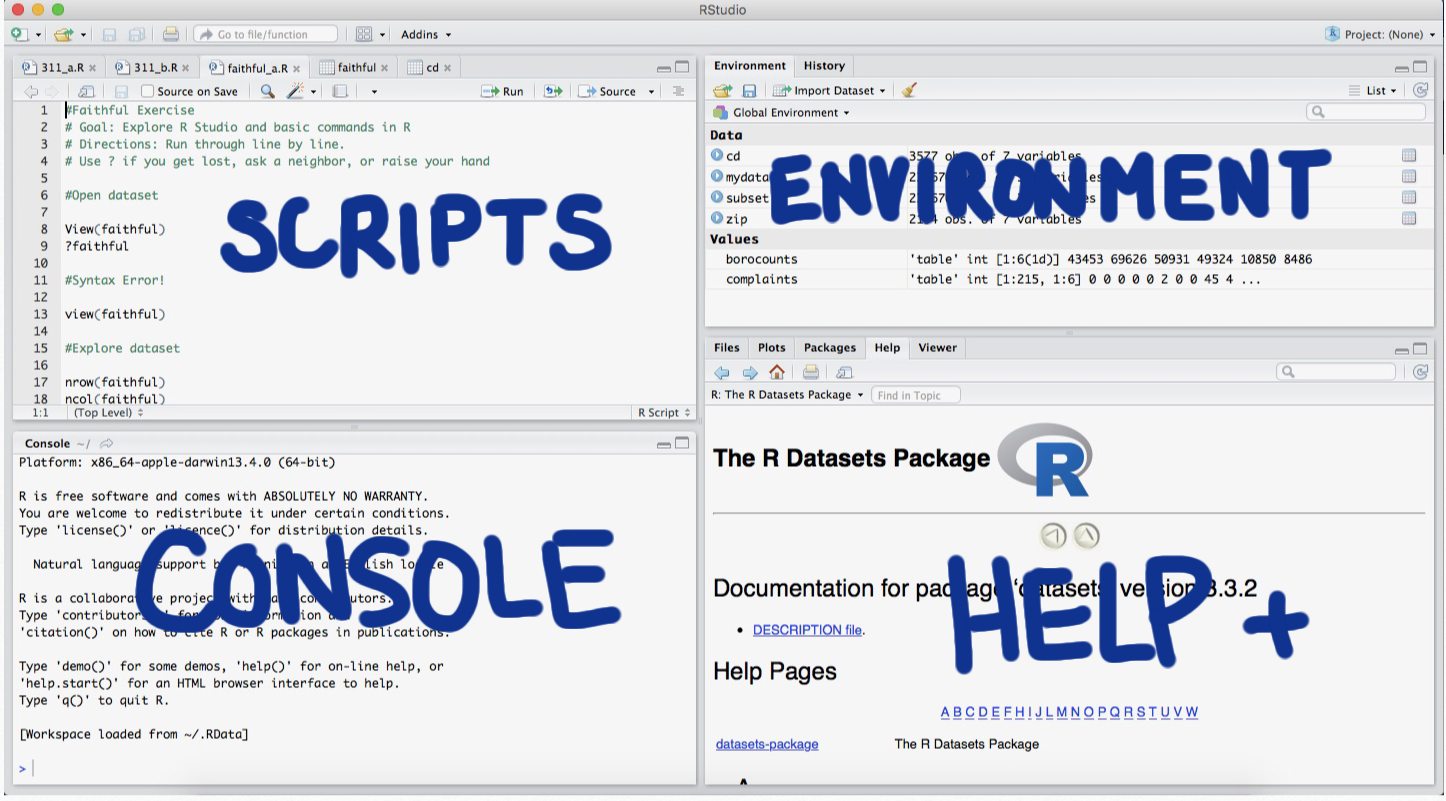Image resolution: width=1446 pixels, height=801 pixels.
Task: Expand the zip data object arrow
Action: (x=717, y=218)
